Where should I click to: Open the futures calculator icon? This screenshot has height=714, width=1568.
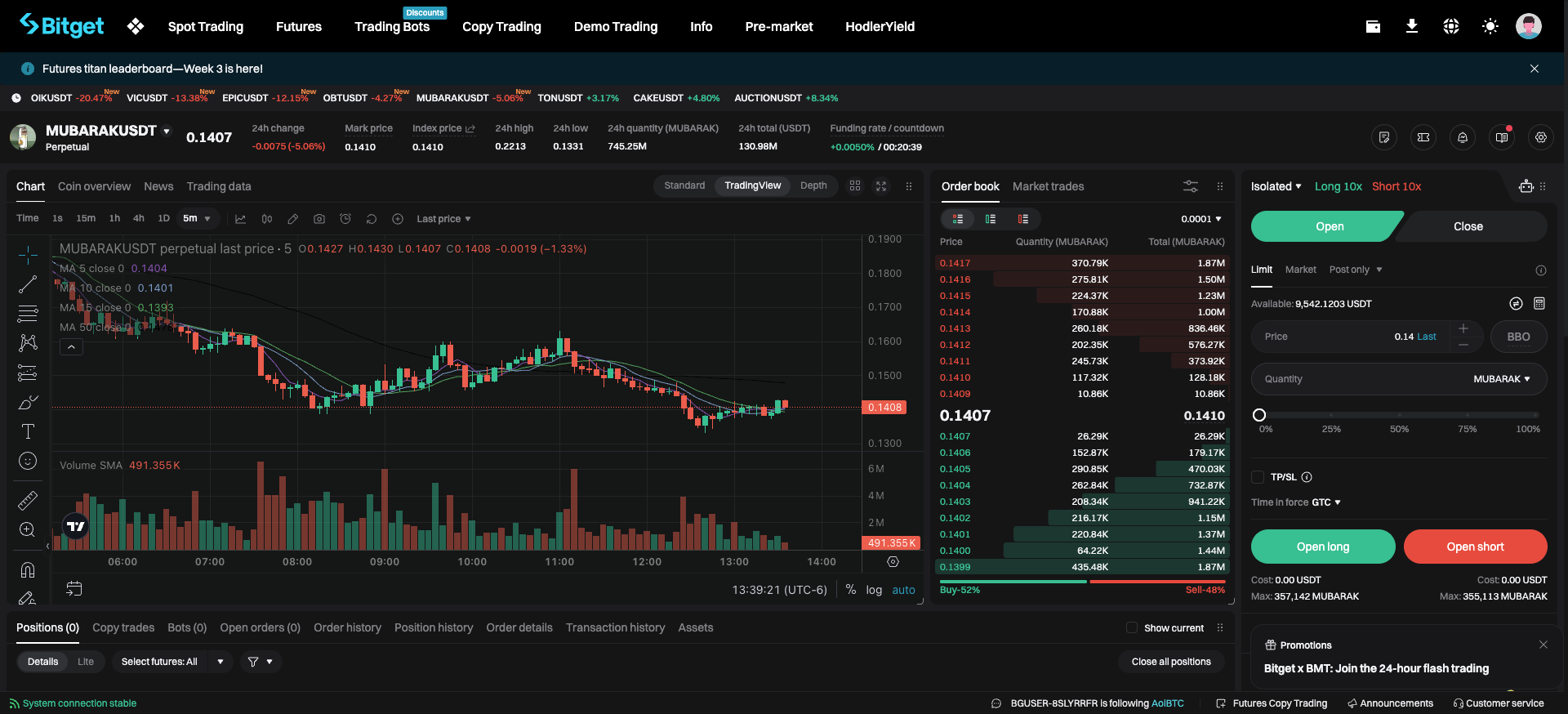pyautogui.click(x=1539, y=304)
